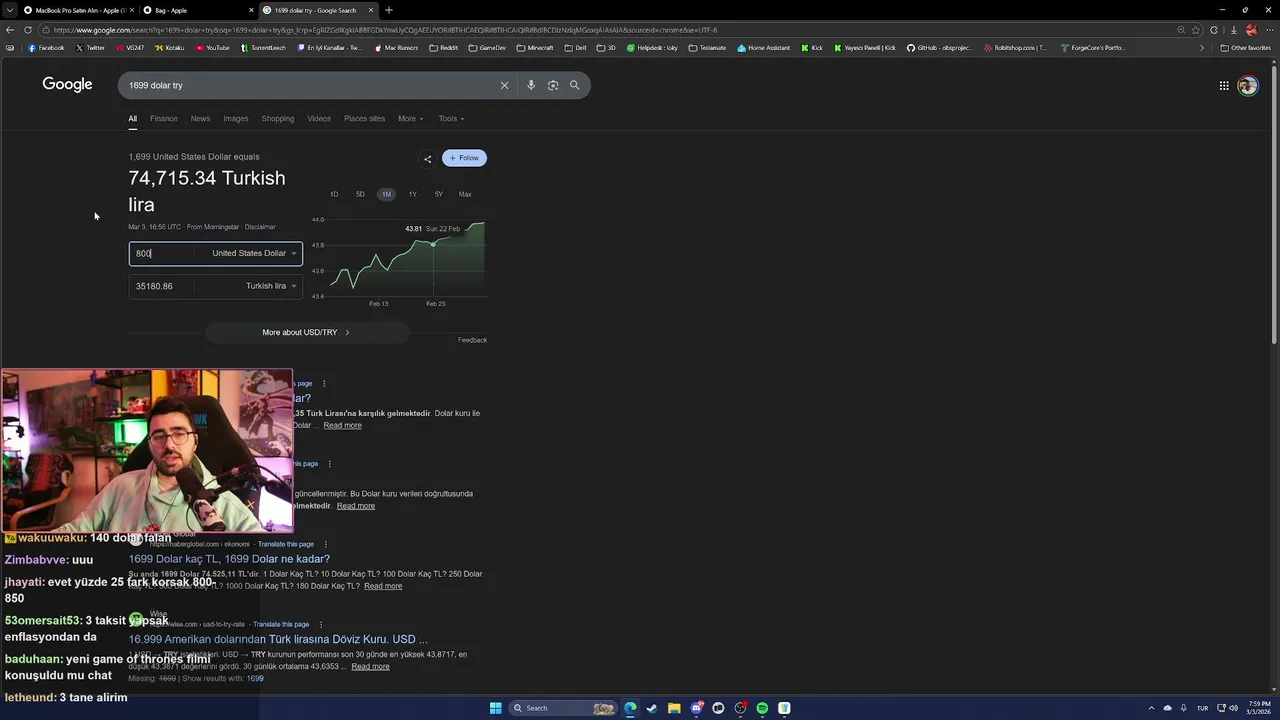Select the 5D chart range
Screen dimensions: 1280x720
click(x=360, y=194)
